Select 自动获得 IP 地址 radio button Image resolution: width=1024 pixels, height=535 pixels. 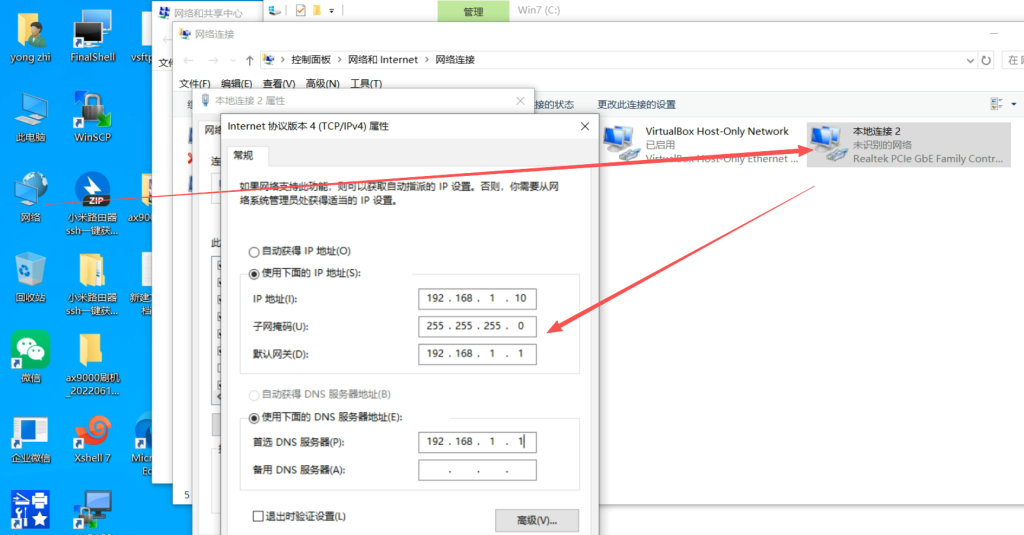[254, 251]
